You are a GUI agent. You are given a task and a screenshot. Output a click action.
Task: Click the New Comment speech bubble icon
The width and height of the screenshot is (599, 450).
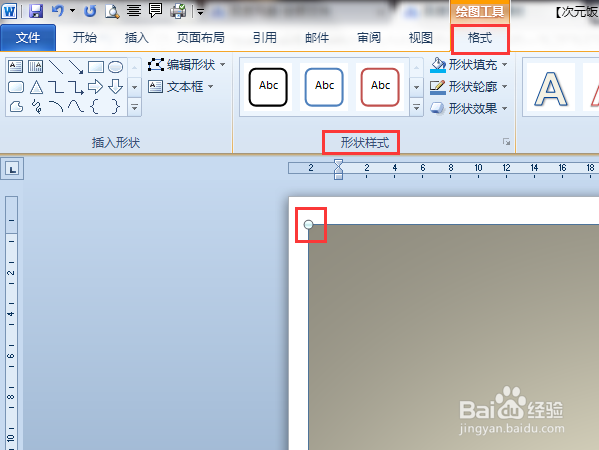point(155,10)
